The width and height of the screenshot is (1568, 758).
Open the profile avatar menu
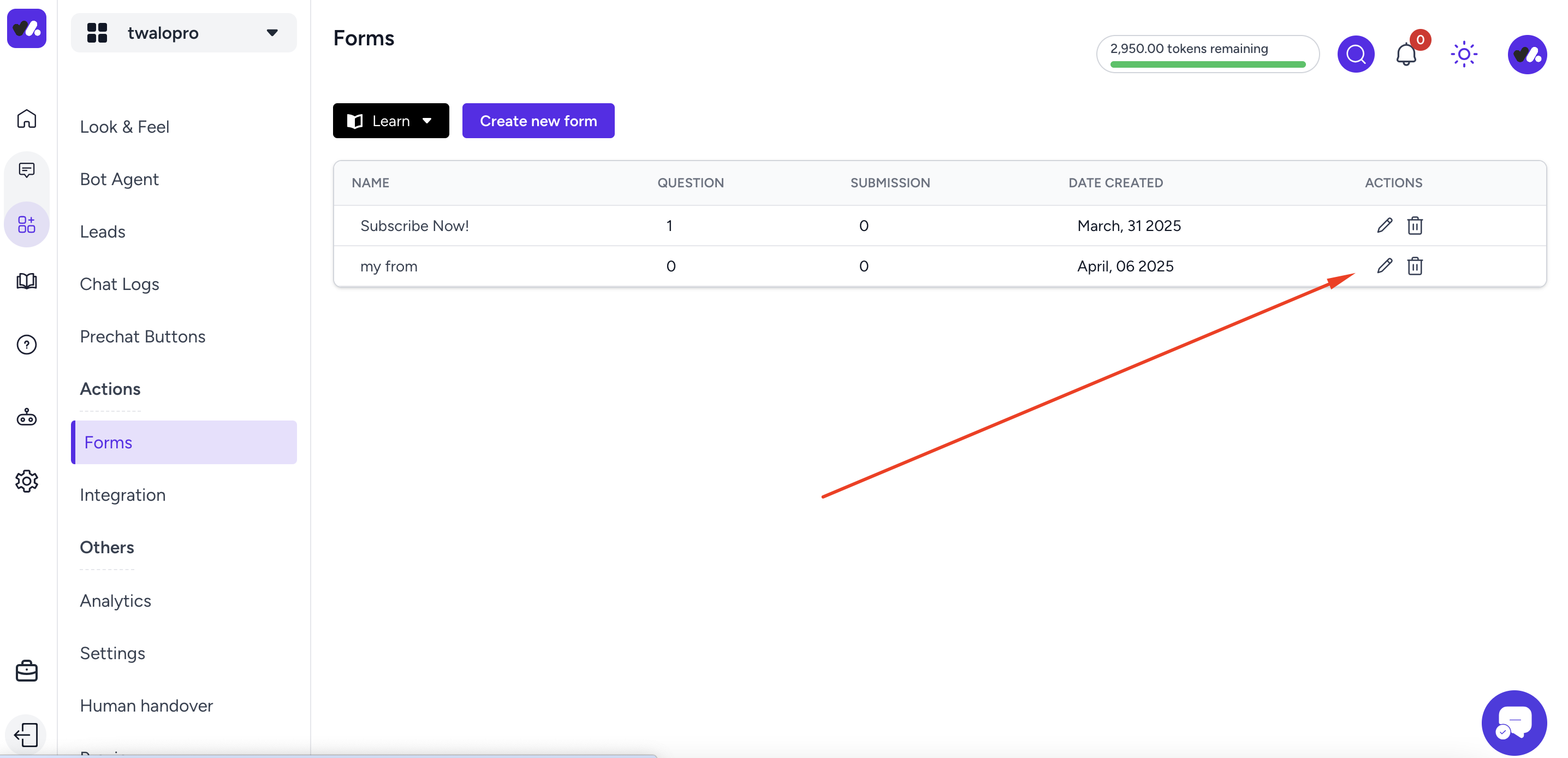pyautogui.click(x=1527, y=55)
